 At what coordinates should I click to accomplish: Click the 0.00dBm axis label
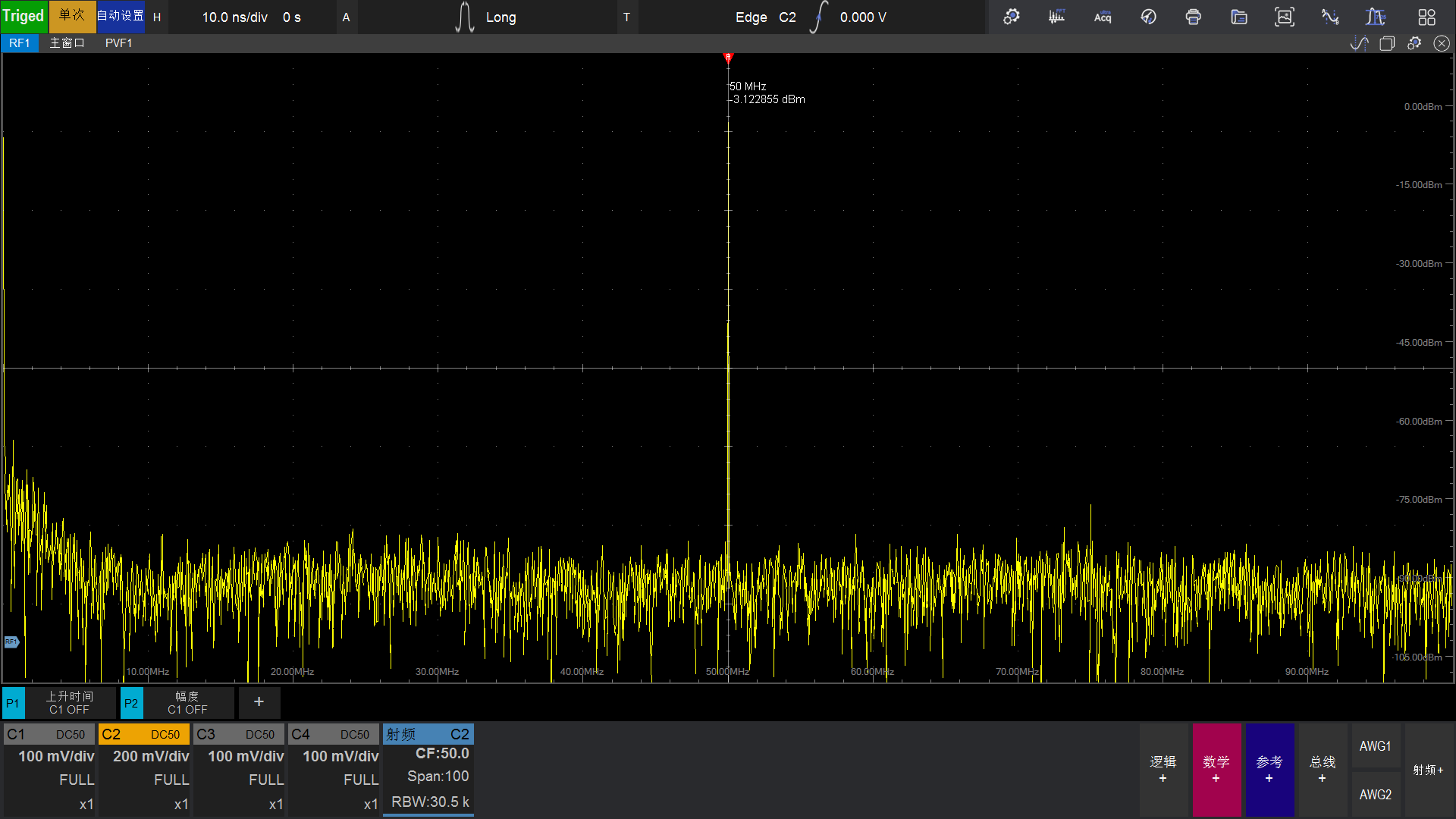1423,107
